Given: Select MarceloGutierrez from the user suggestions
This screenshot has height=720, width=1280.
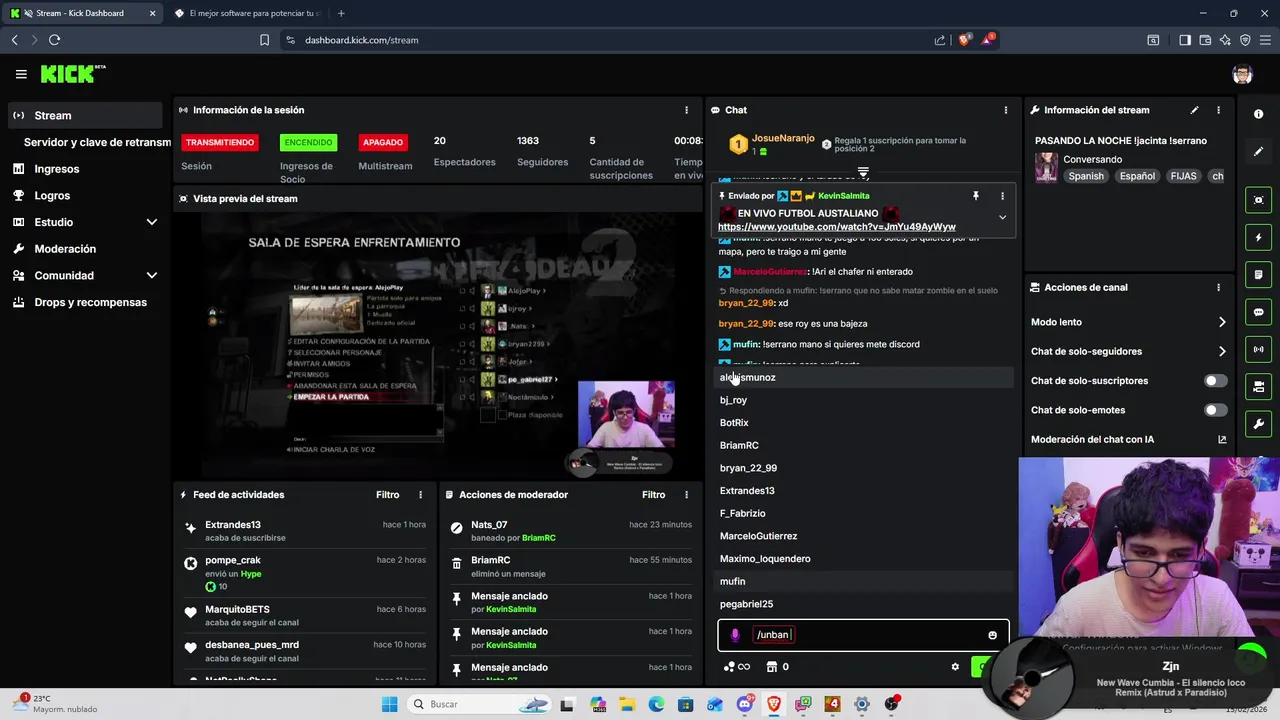Looking at the screenshot, I should tap(864, 536).
